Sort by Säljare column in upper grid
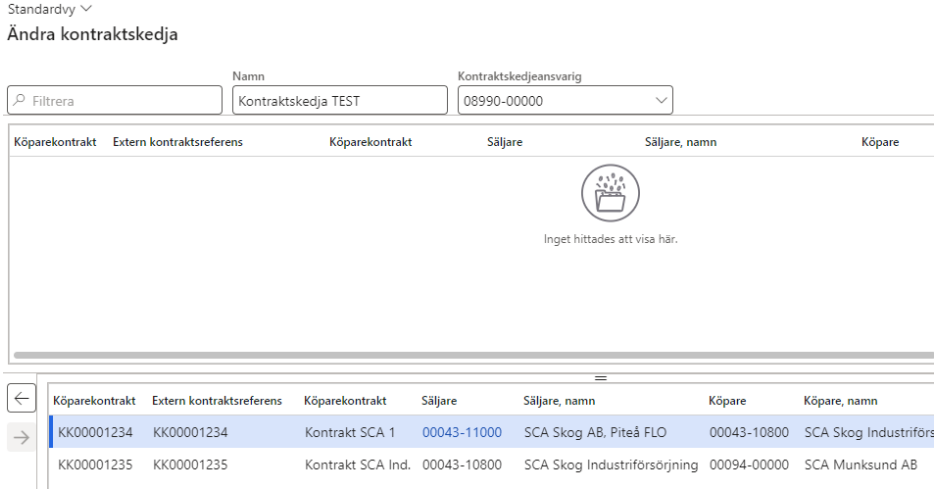 504,142
